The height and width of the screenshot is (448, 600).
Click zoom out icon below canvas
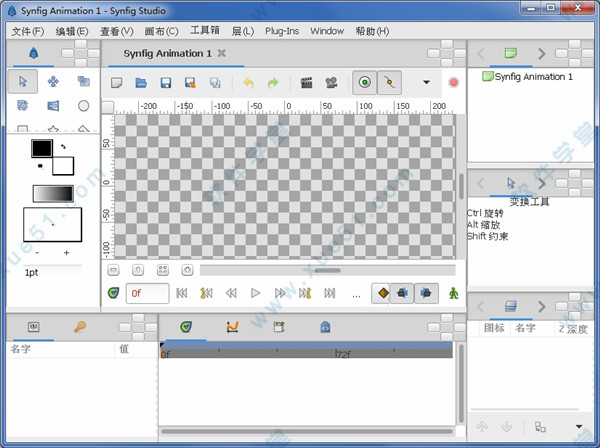pos(113,270)
